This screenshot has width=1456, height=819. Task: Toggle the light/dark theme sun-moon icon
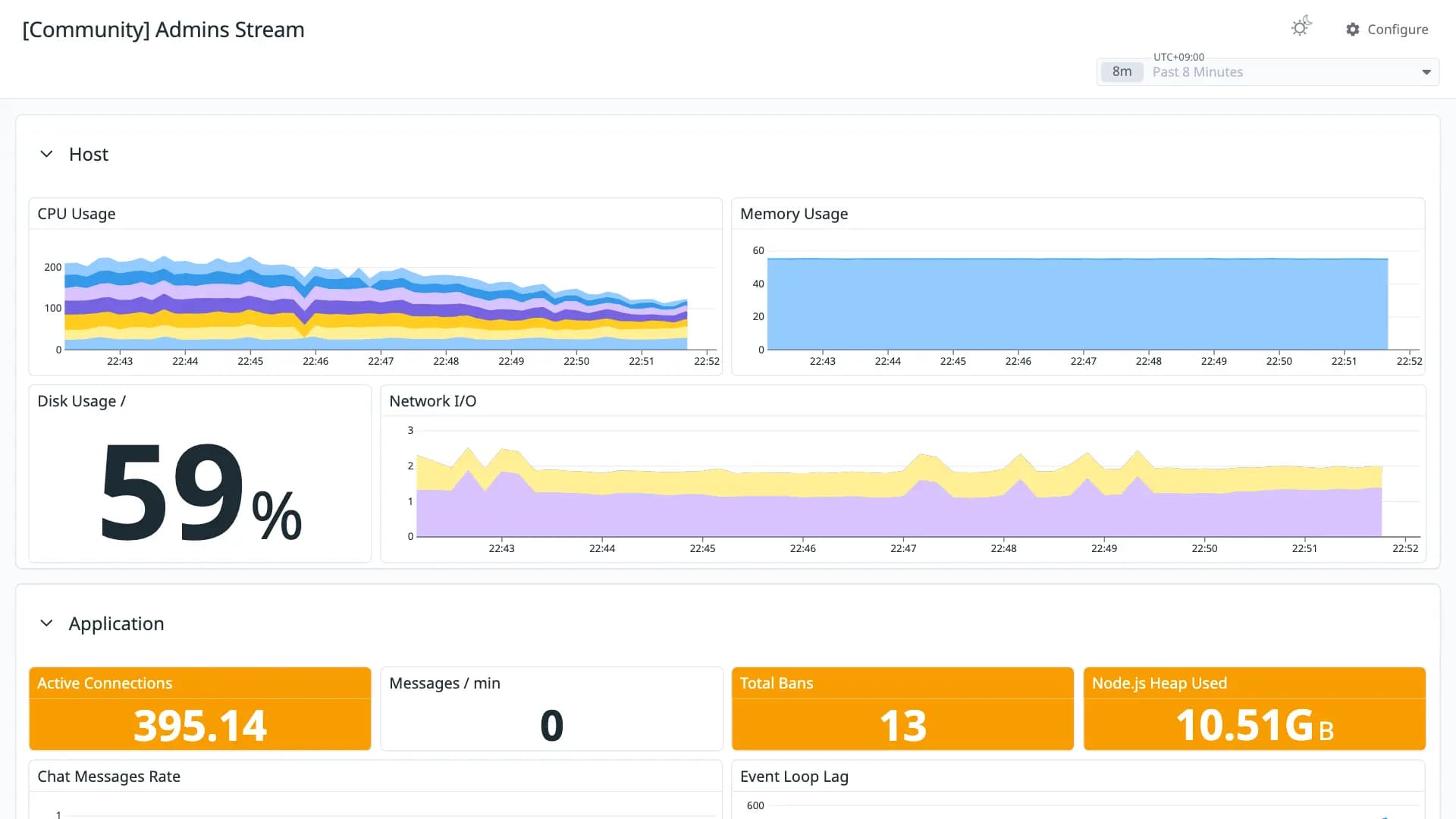(x=1301, y=27)
